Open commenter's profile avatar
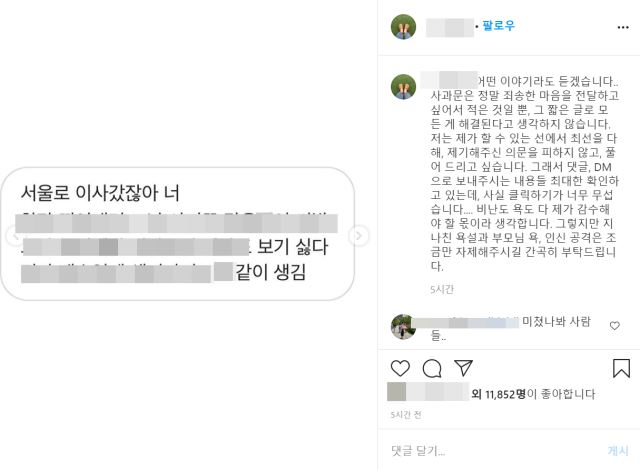The image size is (640, 470). [403, 326]
